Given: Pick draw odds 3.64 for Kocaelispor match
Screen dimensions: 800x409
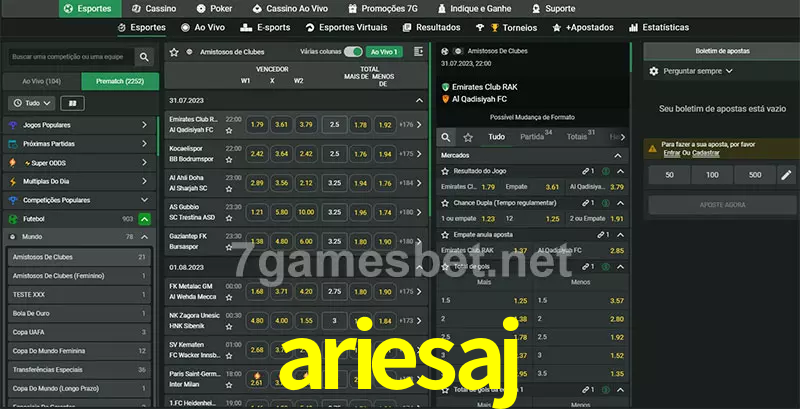Looking at the screenshot, I should (282, 154).
